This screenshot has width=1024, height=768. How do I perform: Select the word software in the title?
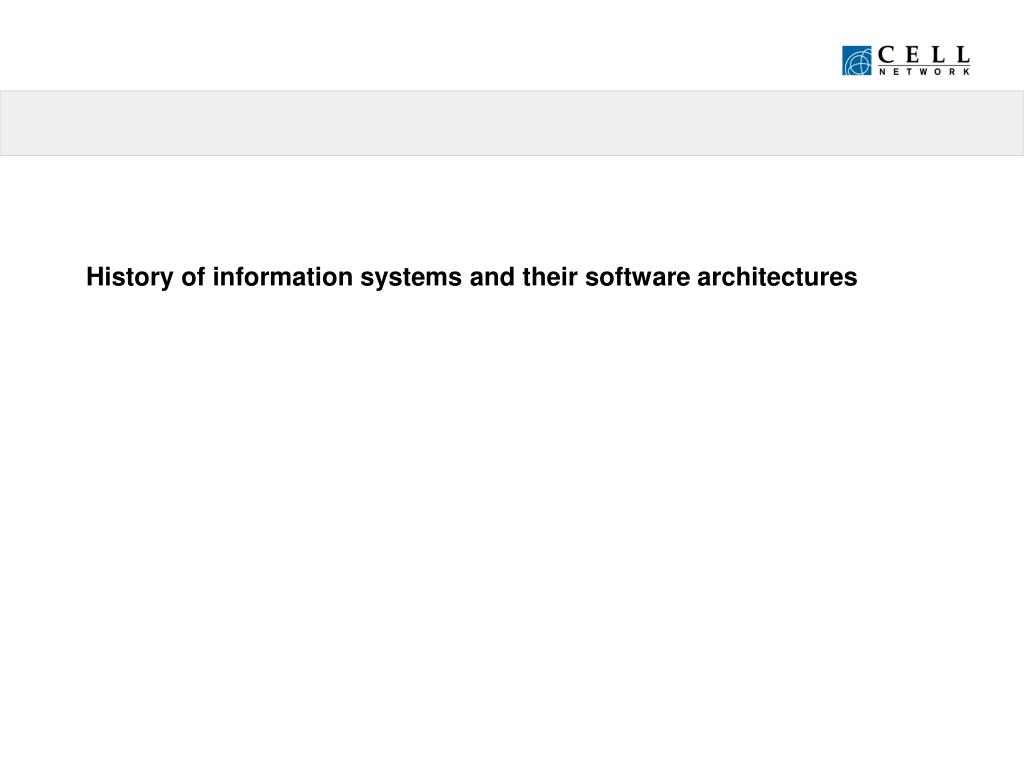click(637, 276)
